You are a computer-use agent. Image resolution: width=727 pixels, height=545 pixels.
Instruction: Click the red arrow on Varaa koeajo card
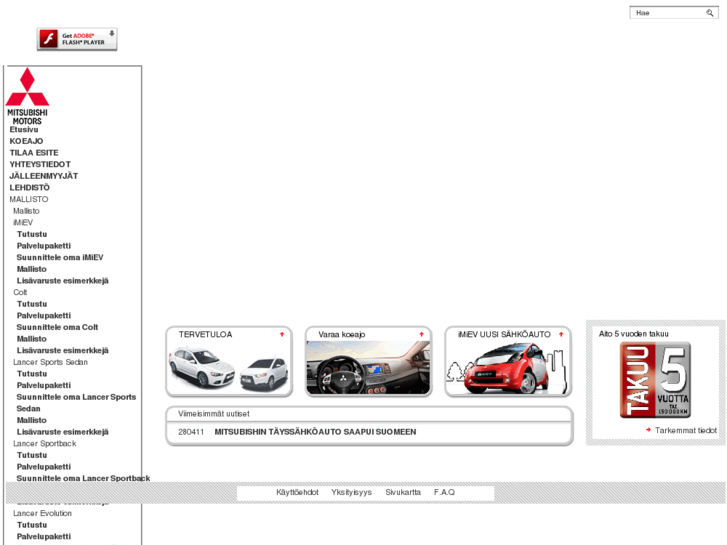click(x=421, y=334)
